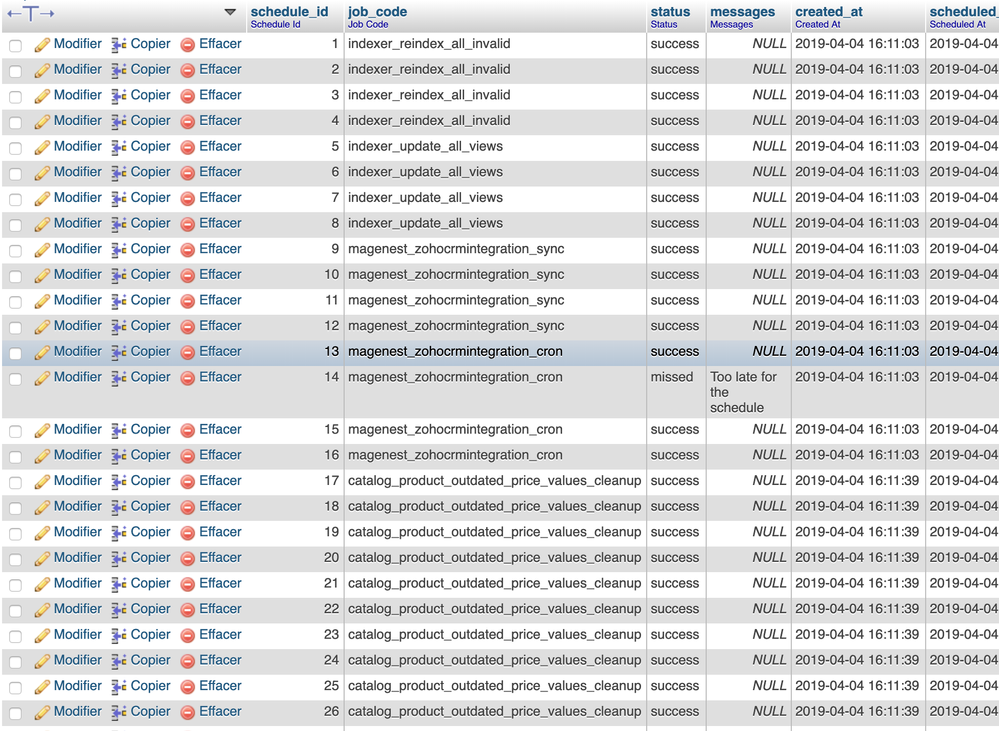Screen dimensions: 999x731
Task: Click the red delete icon on row 26
Action: click(x=188, y=712)
